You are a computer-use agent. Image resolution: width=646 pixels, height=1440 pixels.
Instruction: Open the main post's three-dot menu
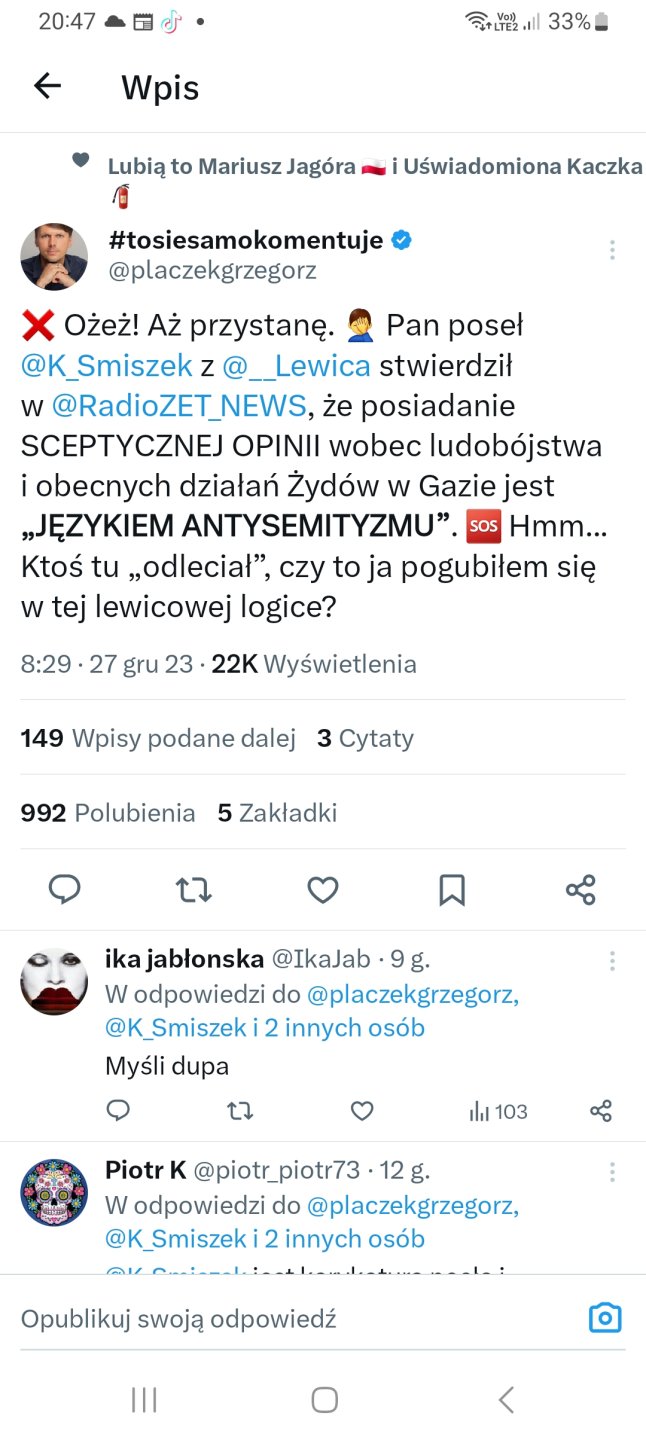pyautogui.click(x=612, y=250)
